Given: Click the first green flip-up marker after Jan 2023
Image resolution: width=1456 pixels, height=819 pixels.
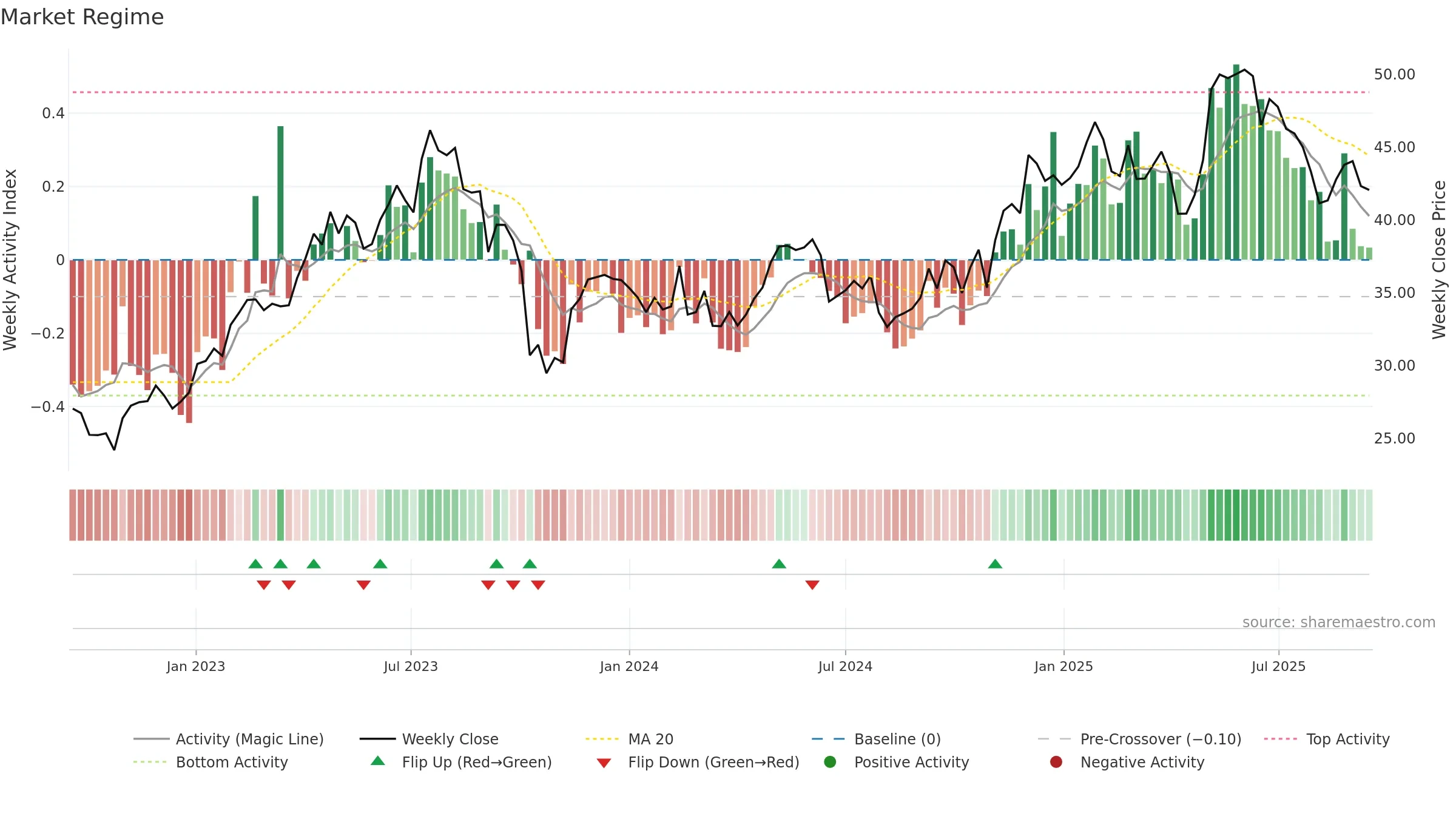Looking at the screenshot, I should [255, 564].
